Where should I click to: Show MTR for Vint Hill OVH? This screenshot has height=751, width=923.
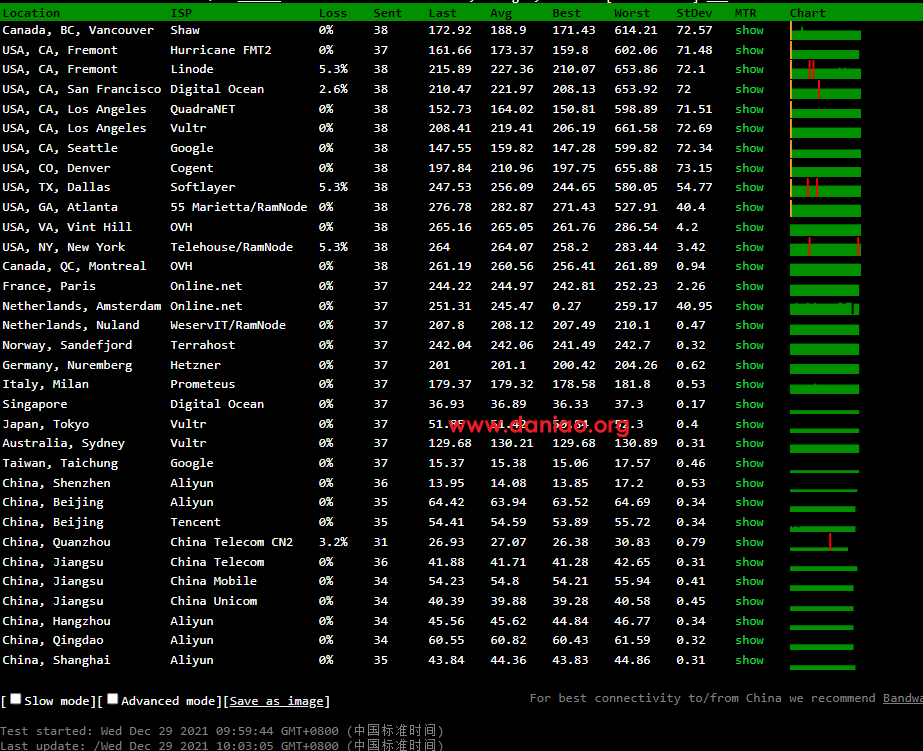click(x=749, y=227)
